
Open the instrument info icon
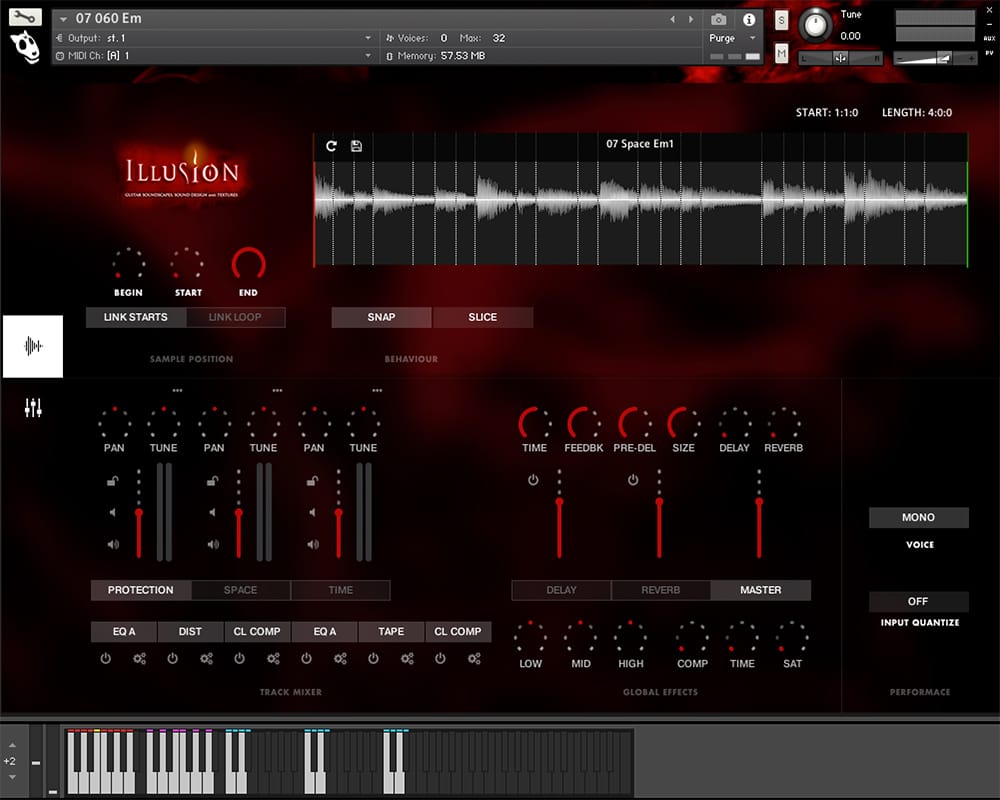(x=748, y=19)
